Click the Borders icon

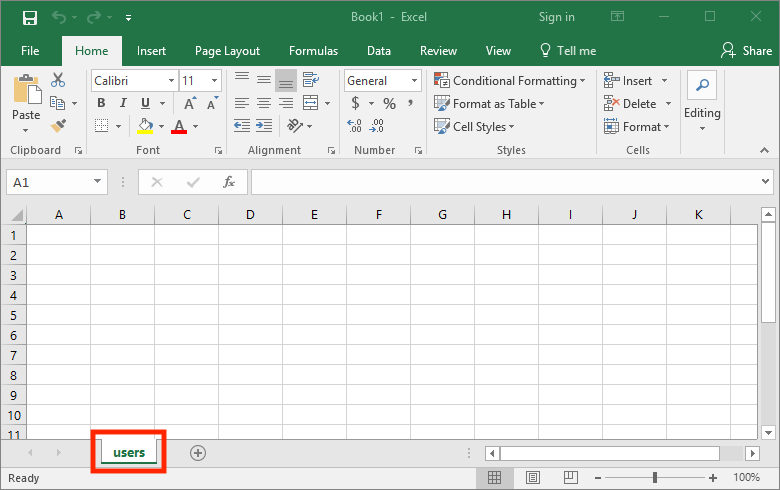tap(101, 126)
